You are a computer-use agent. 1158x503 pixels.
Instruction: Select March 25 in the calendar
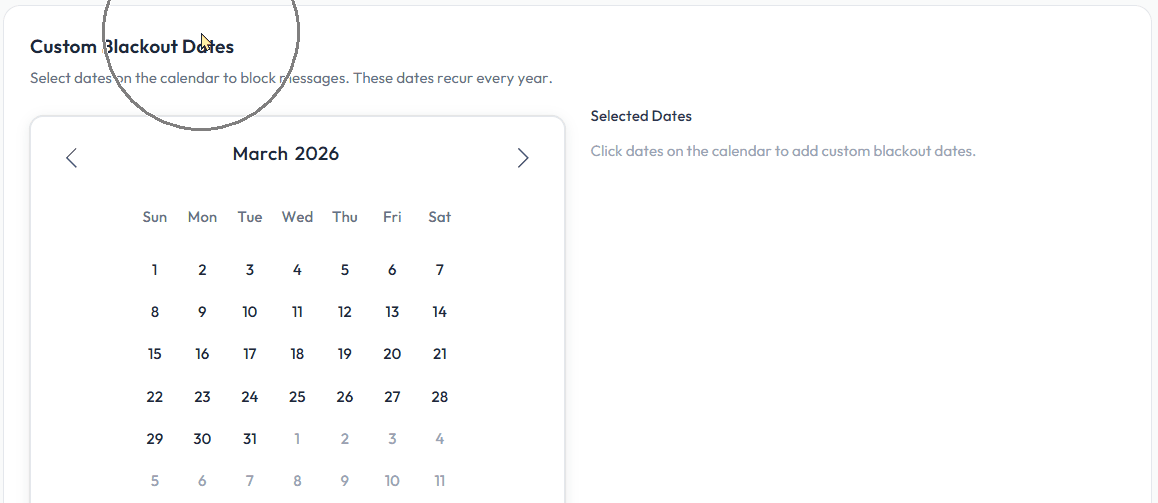297,397
